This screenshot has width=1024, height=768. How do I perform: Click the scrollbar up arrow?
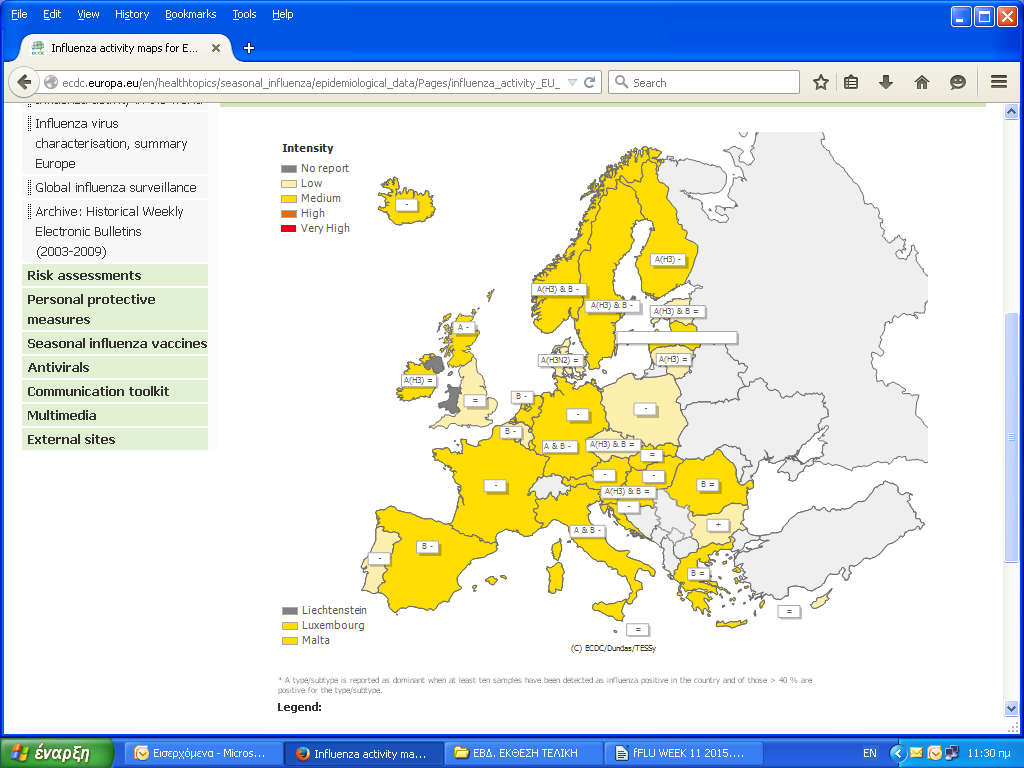click(x=1011, y=111)
